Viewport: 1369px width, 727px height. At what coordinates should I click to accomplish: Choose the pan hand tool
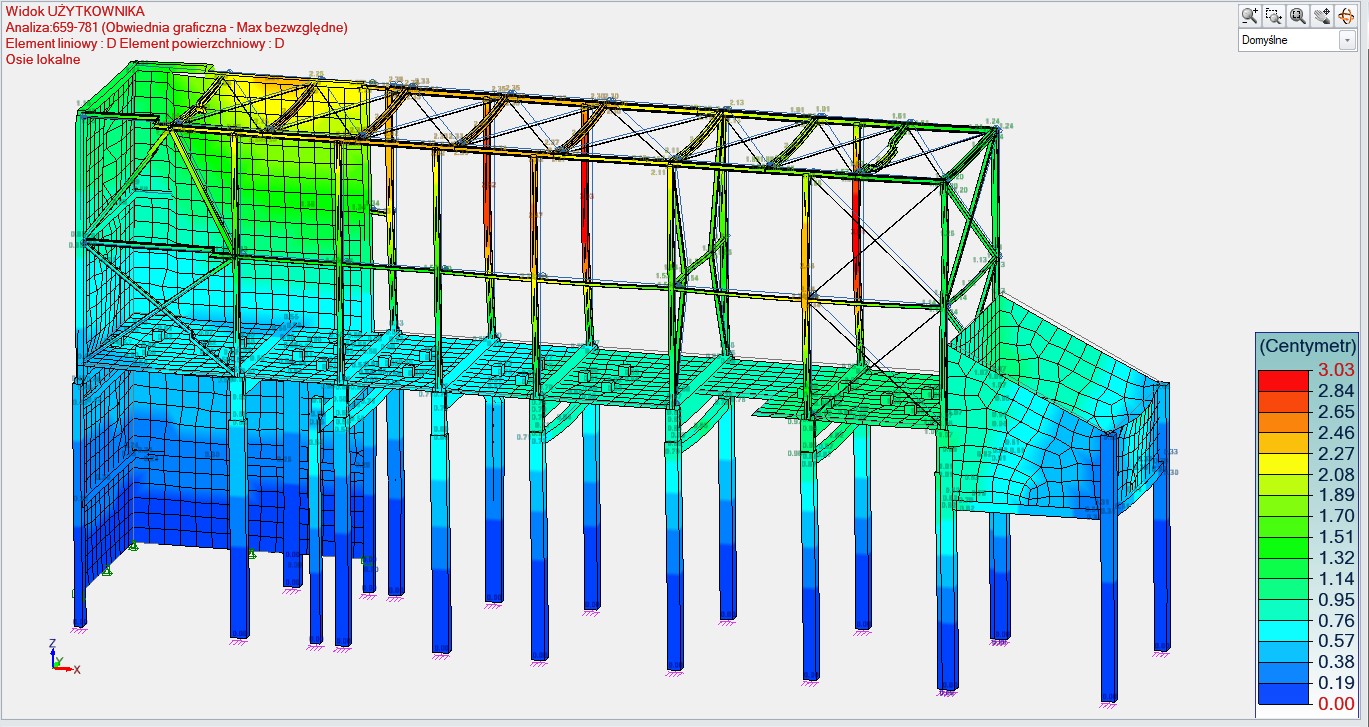(x=1322, y=15)
